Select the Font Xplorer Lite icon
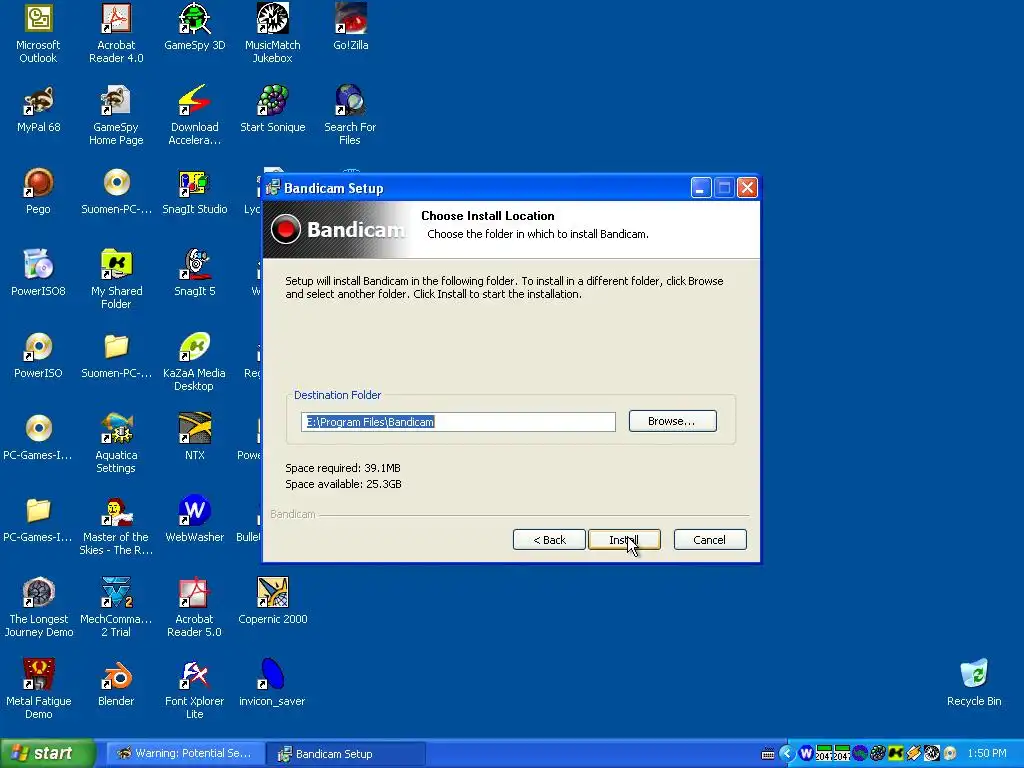 pyautogui.click(x=195, y=689)
